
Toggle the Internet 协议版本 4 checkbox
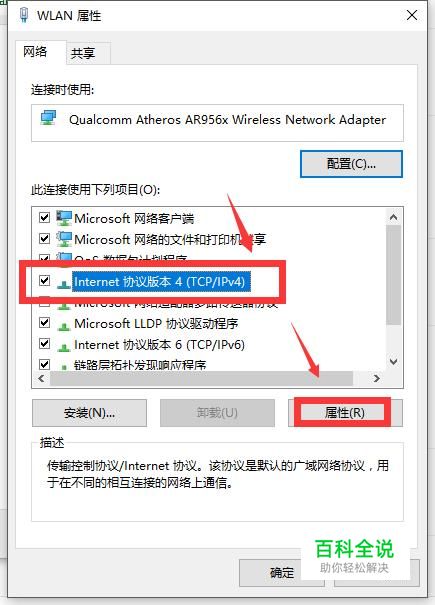[45, 280]
